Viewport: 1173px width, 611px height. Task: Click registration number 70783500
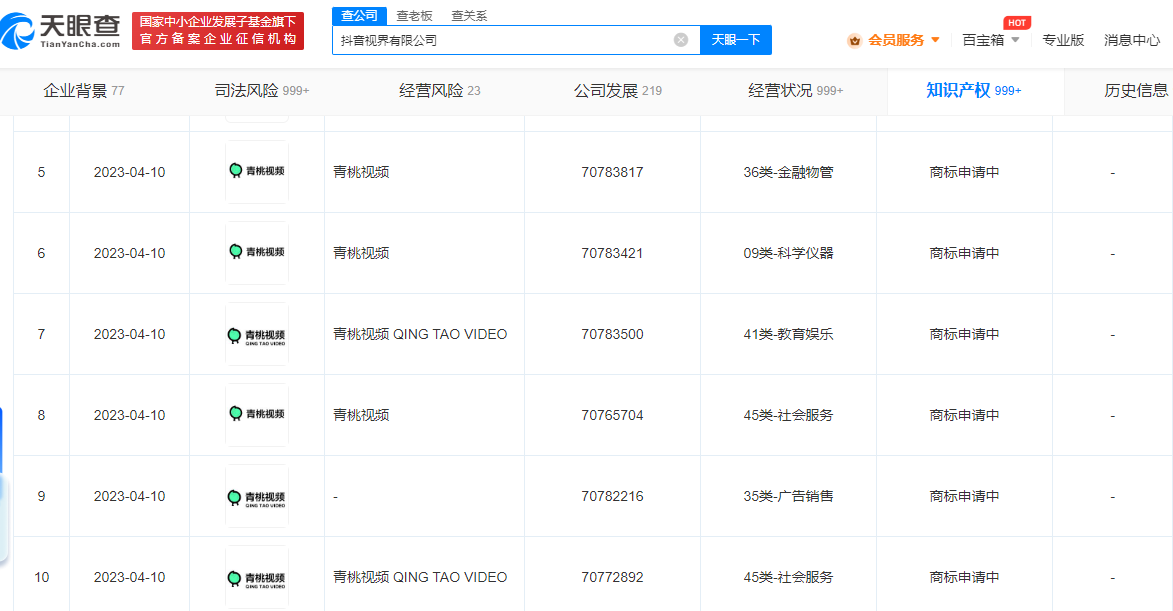[612, 334]
